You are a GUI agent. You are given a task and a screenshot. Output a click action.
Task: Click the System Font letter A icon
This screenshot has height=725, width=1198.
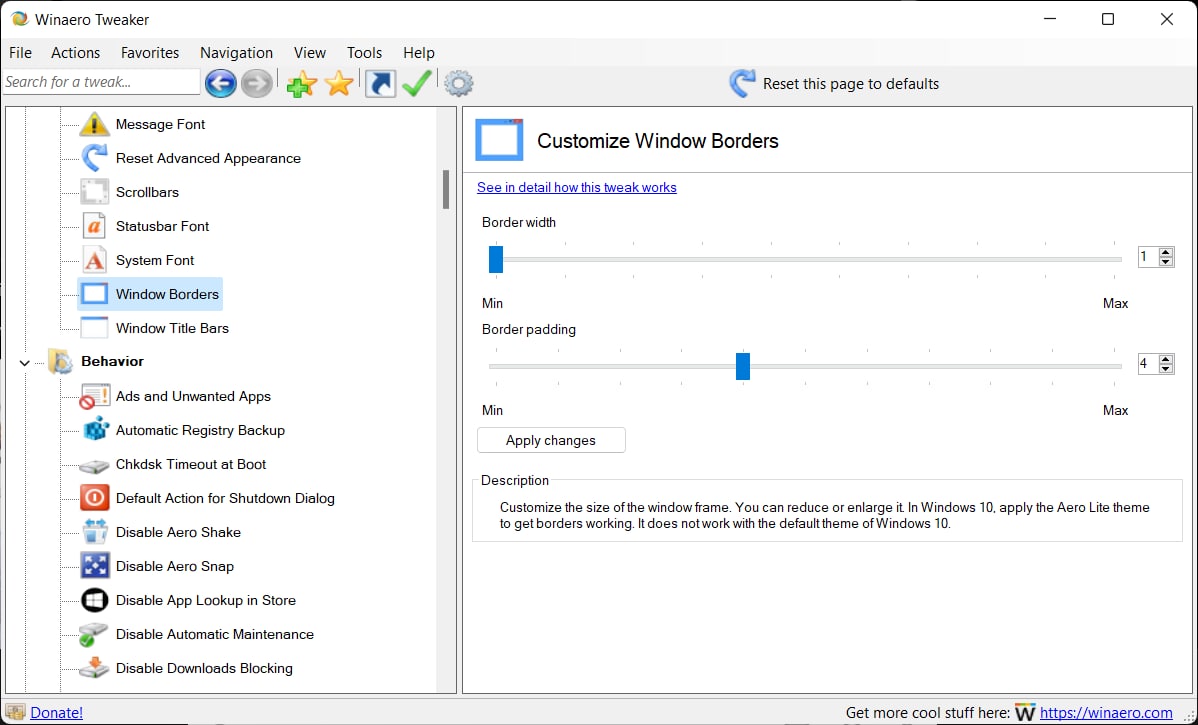95,260
